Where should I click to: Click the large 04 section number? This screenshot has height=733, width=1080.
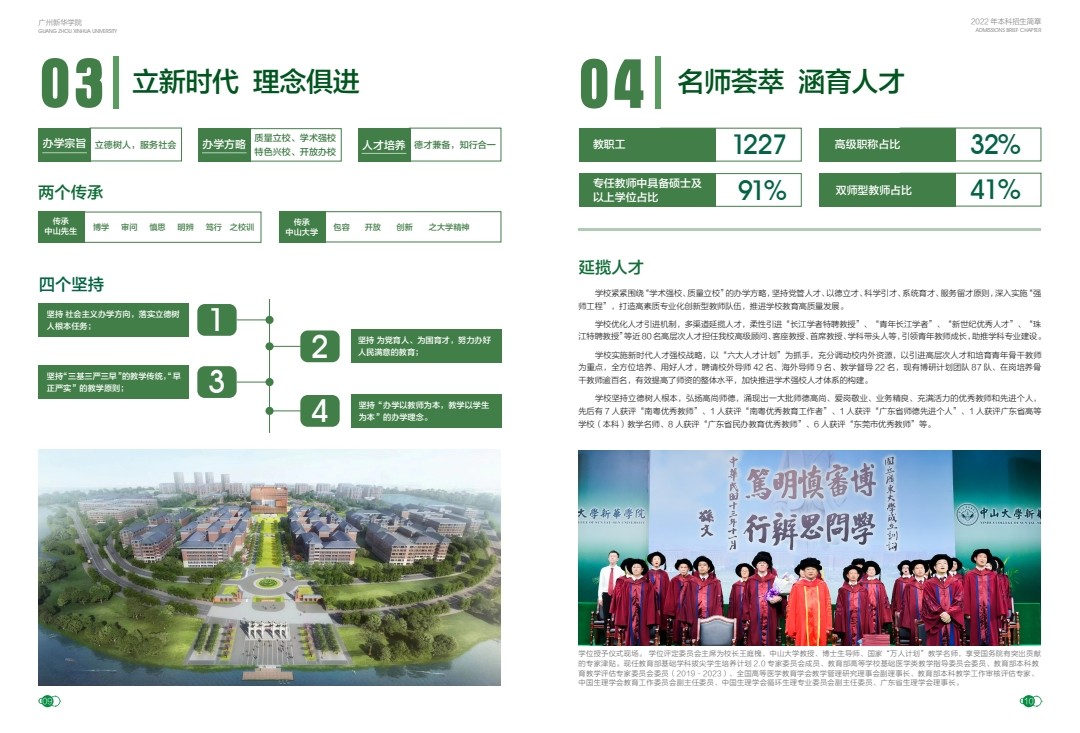pyautogui.click(x=612, y=83)
